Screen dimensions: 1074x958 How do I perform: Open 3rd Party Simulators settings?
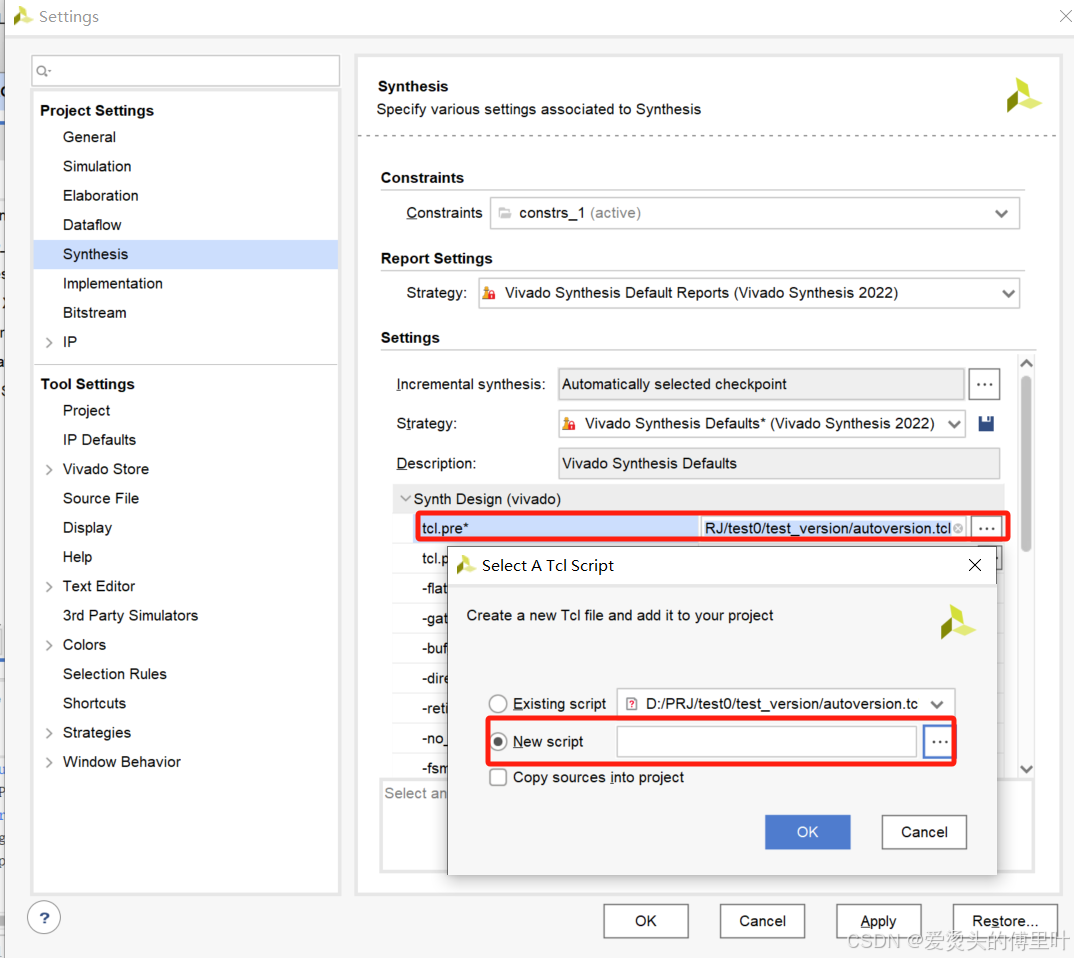(x=130, y=616)
